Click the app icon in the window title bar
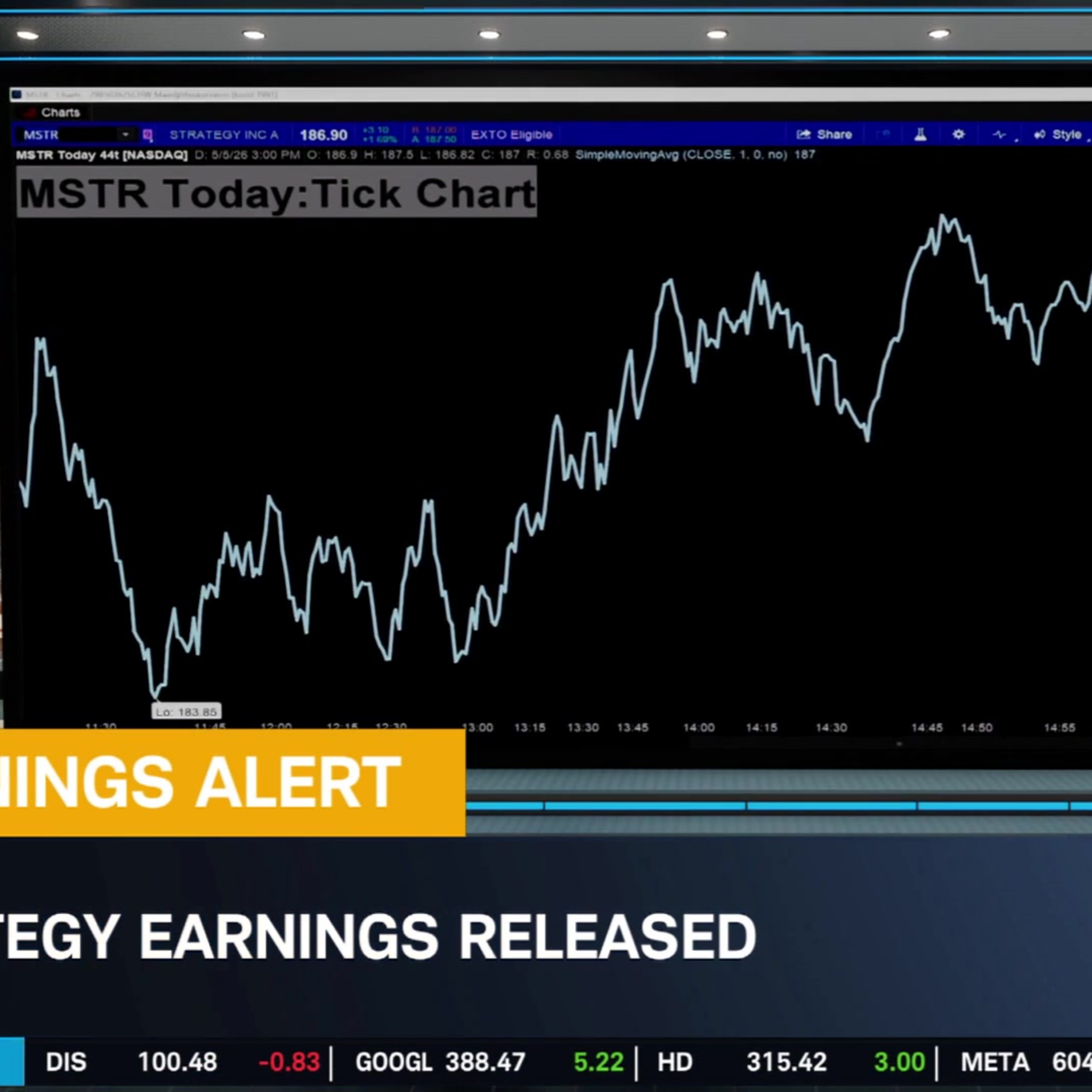The image size is (1092, 1092). pos(16,94)
